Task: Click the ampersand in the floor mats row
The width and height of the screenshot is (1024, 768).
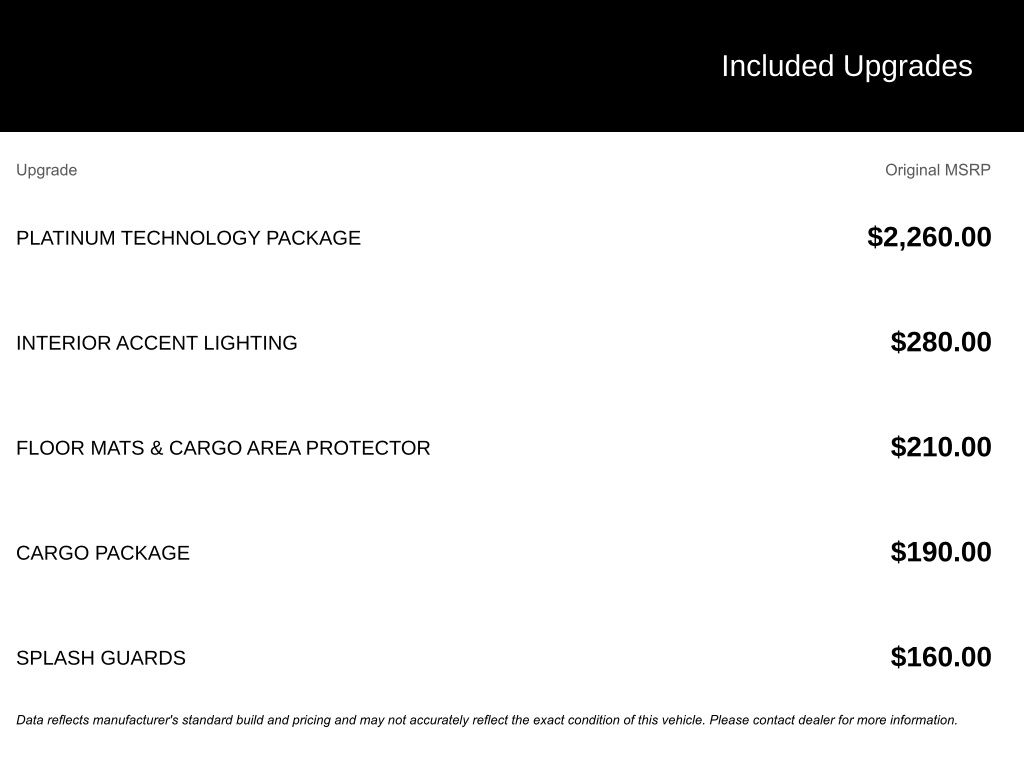Action: (x=156, y=448)
